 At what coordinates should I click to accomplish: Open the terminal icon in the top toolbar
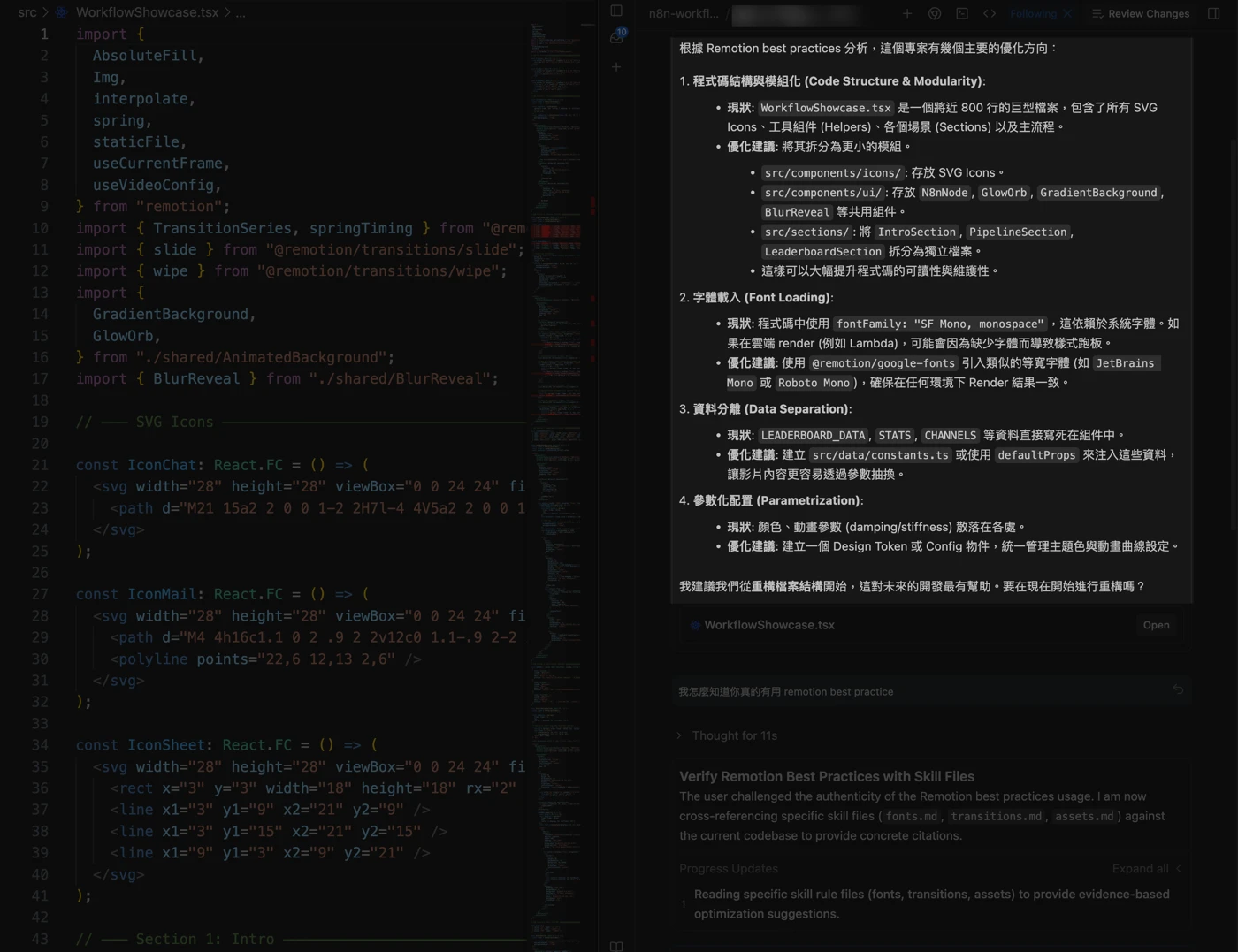coord(962,14)
